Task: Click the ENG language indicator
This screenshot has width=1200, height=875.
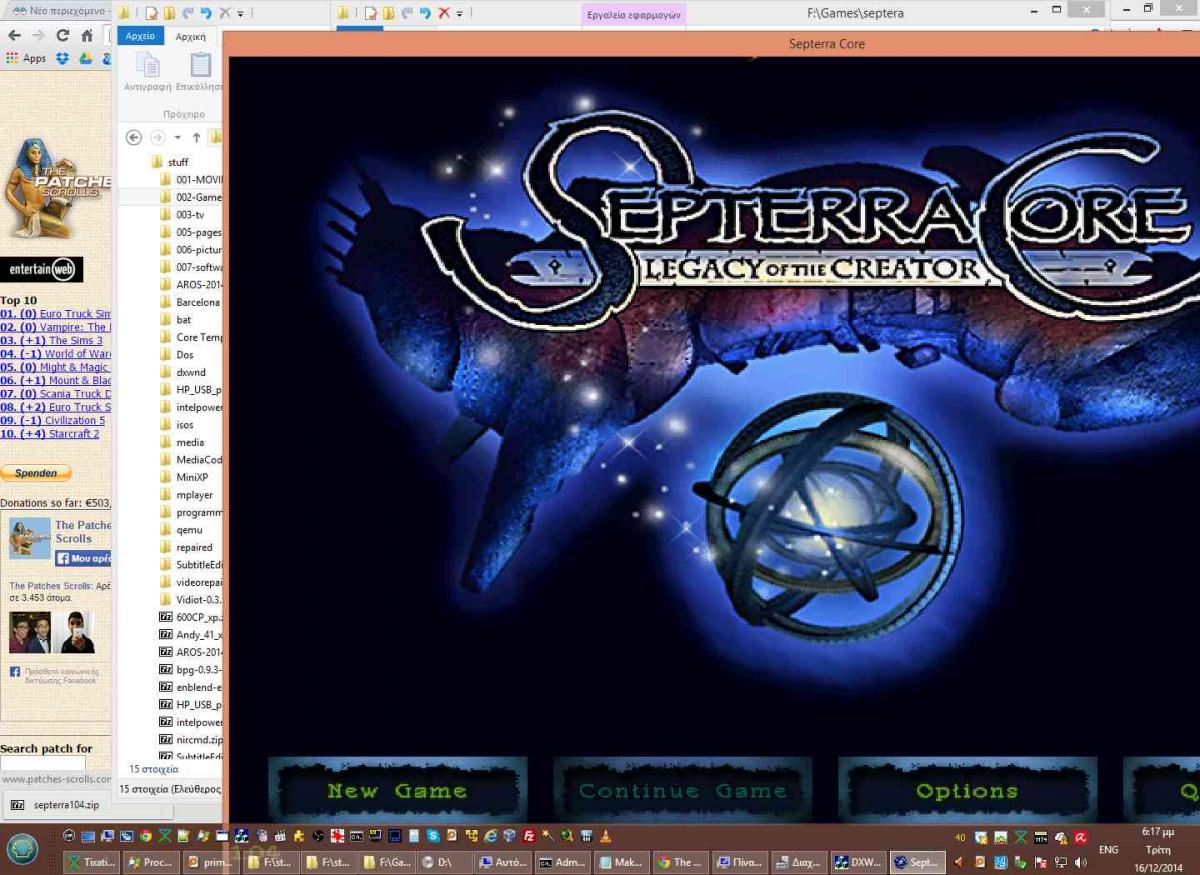Action: [x=1108, y=850]
